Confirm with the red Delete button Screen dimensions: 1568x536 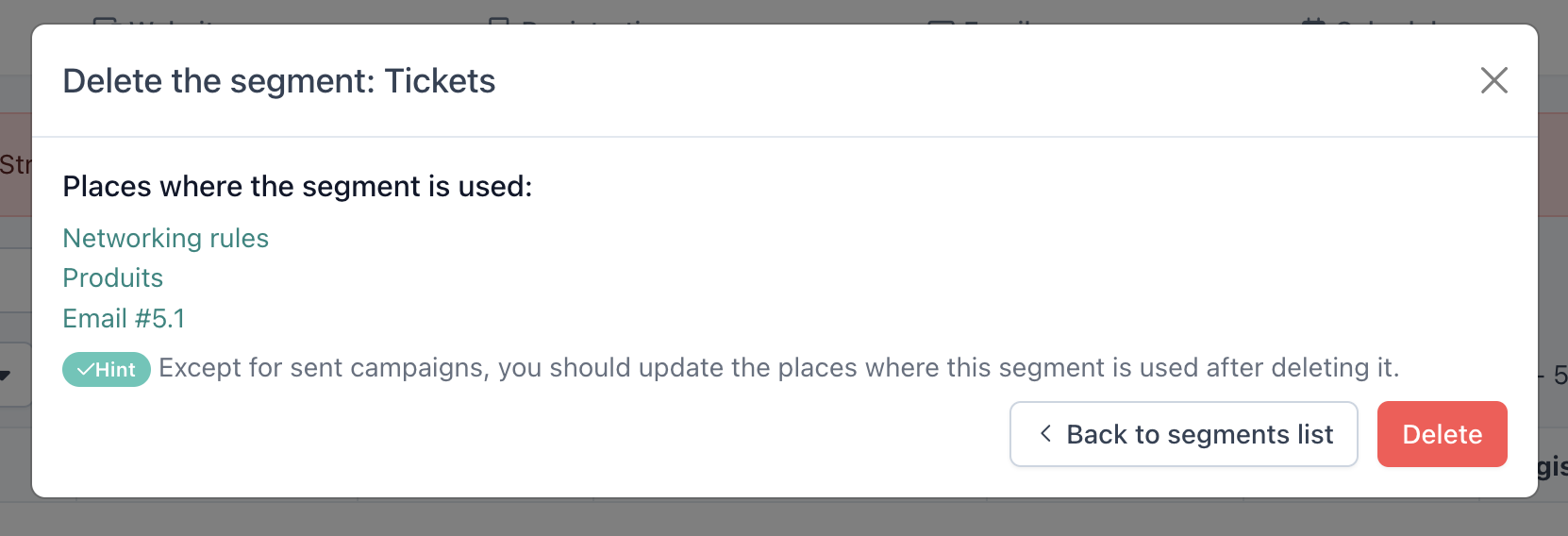(1442, 434)
